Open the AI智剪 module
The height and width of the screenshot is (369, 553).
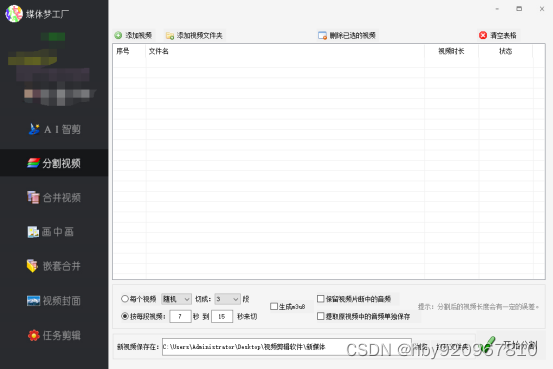point(54,129)
